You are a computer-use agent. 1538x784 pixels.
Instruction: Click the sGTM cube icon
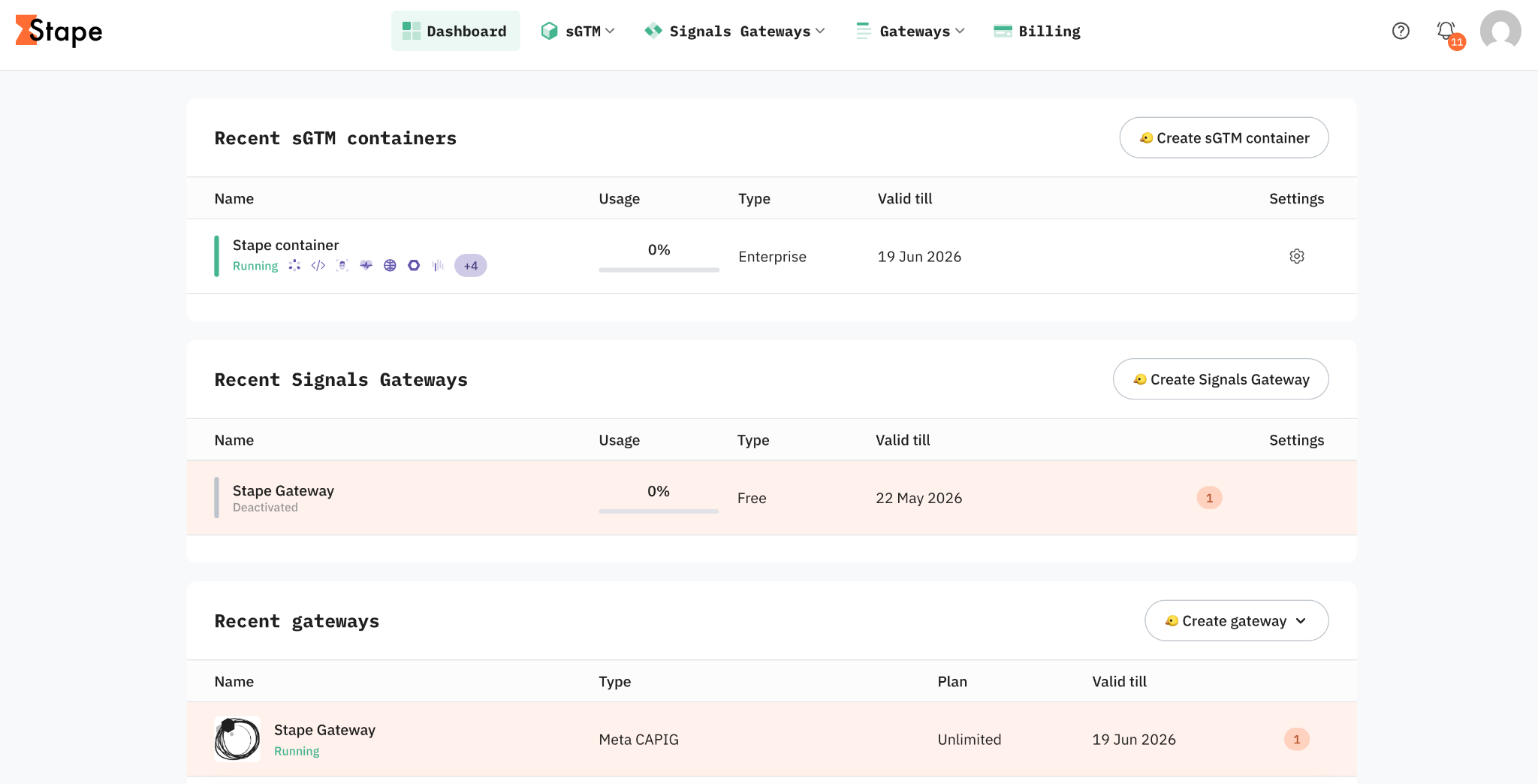pos(549,31)
